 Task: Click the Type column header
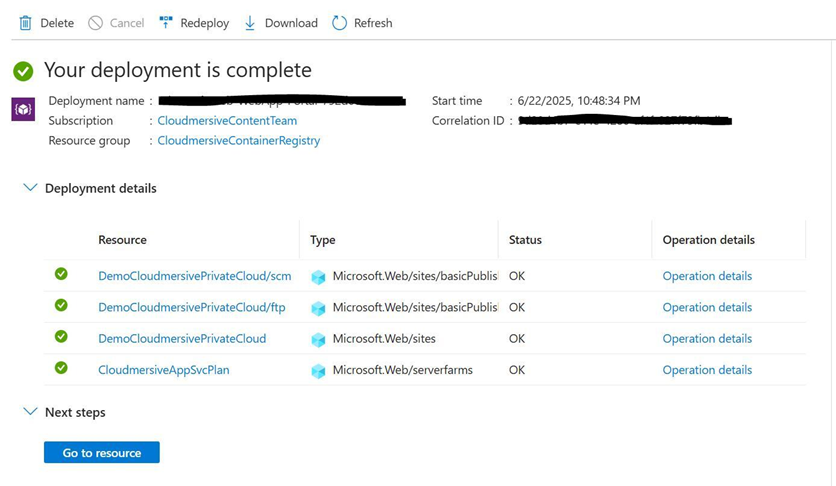click(323, 240)
